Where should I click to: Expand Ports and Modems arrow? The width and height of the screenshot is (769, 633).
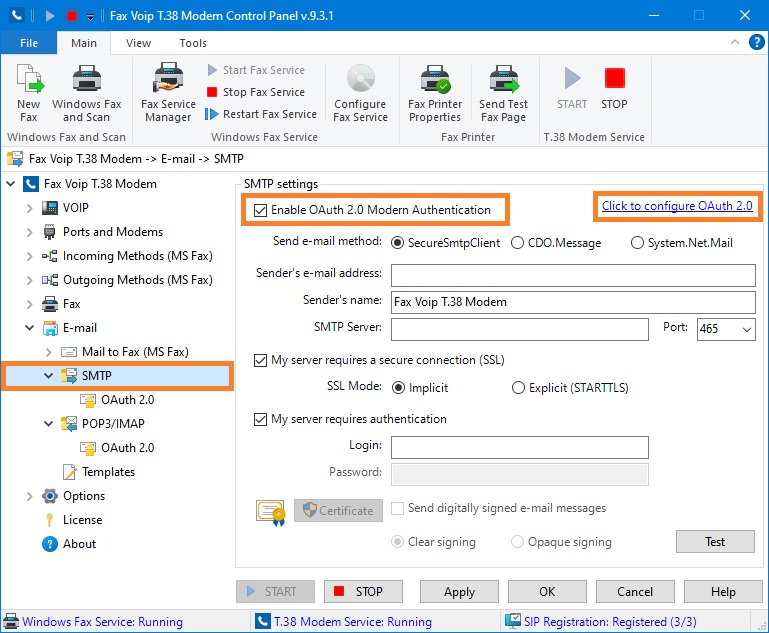[x=29, y=232]
